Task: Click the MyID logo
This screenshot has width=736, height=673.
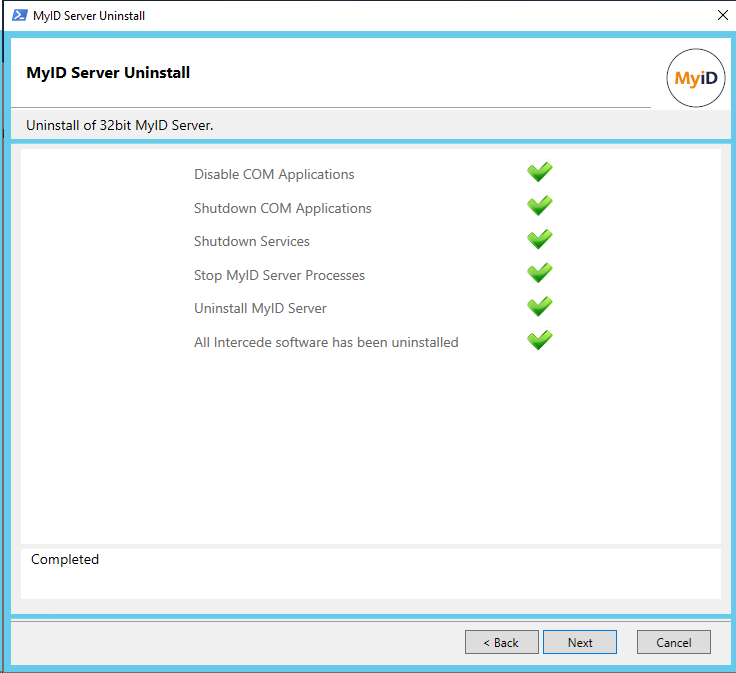Action: (x=696, y=78)
